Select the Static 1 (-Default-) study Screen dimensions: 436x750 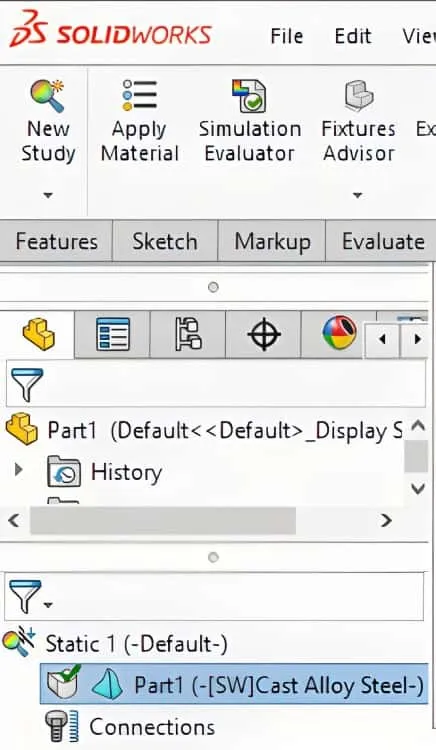tap(136, 644)
